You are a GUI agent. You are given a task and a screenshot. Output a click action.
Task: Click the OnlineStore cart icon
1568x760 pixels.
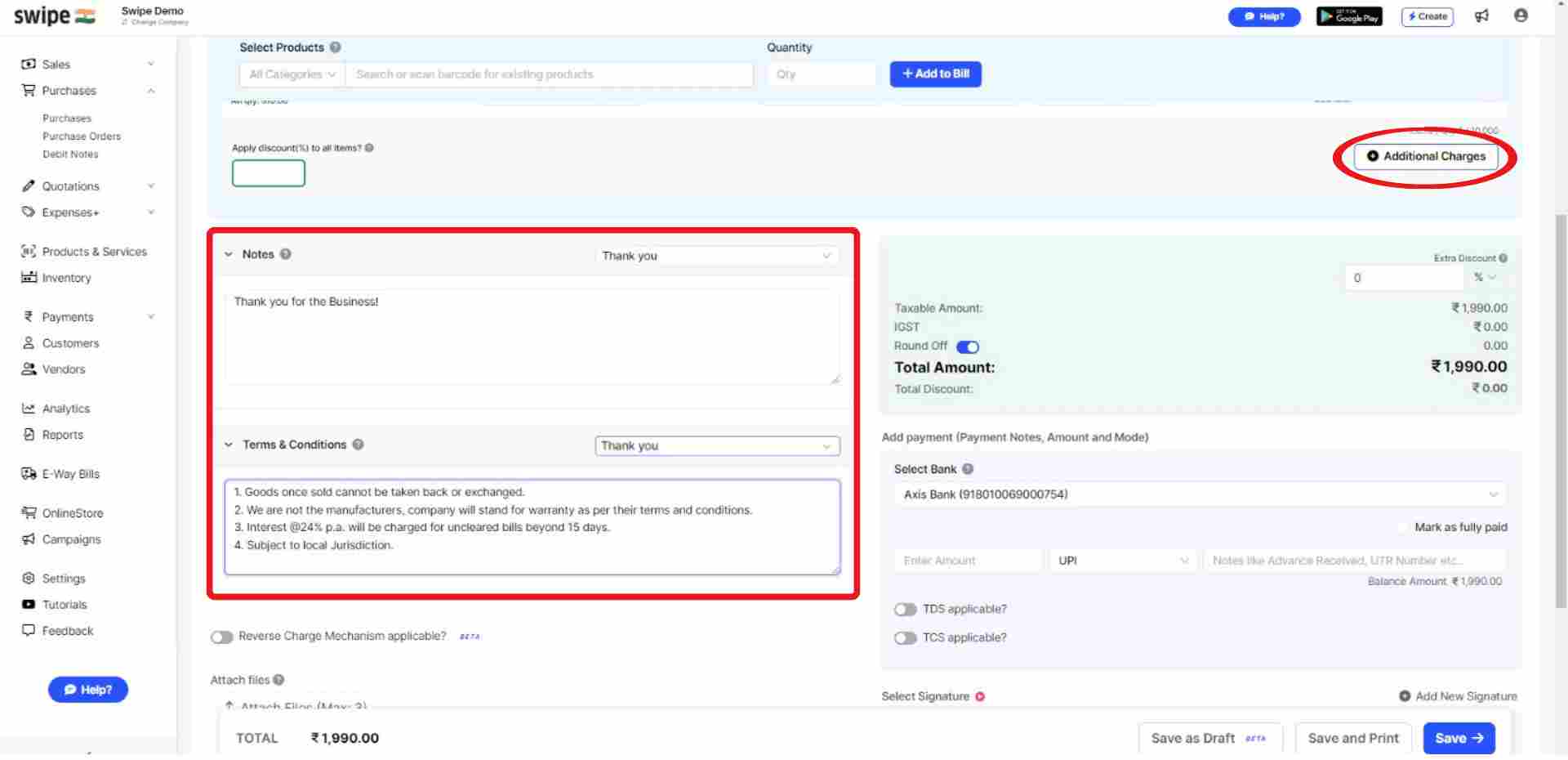29,512
